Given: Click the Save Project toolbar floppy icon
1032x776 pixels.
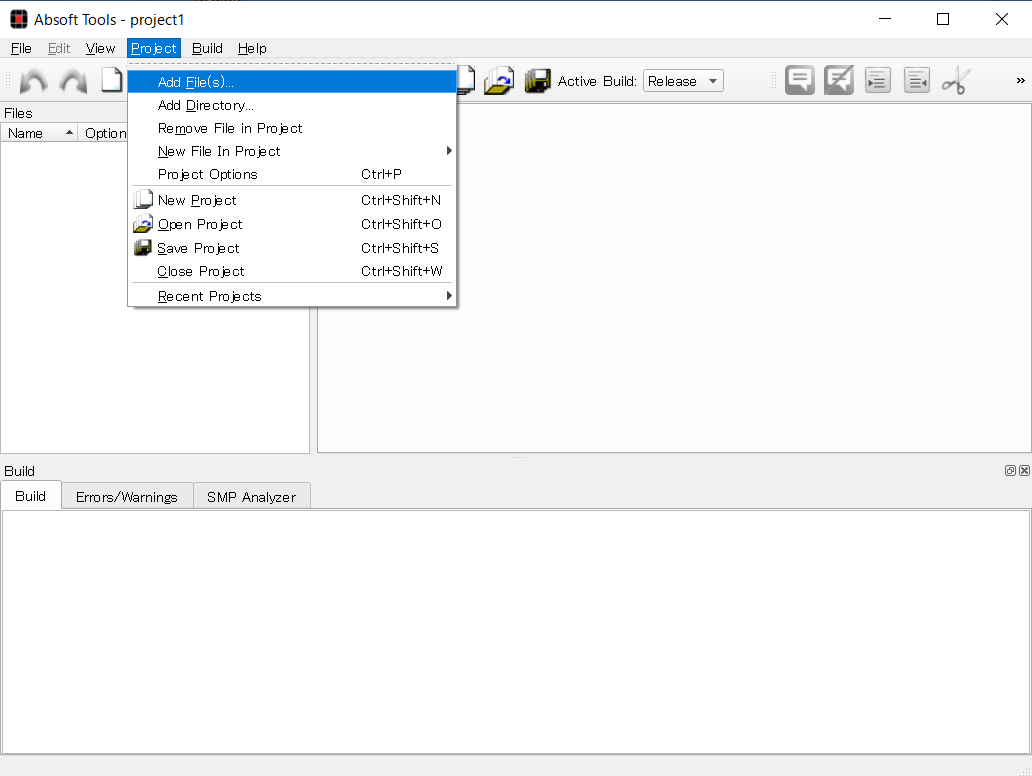Looking at the screenshot, I should click(x=538, y=81).
